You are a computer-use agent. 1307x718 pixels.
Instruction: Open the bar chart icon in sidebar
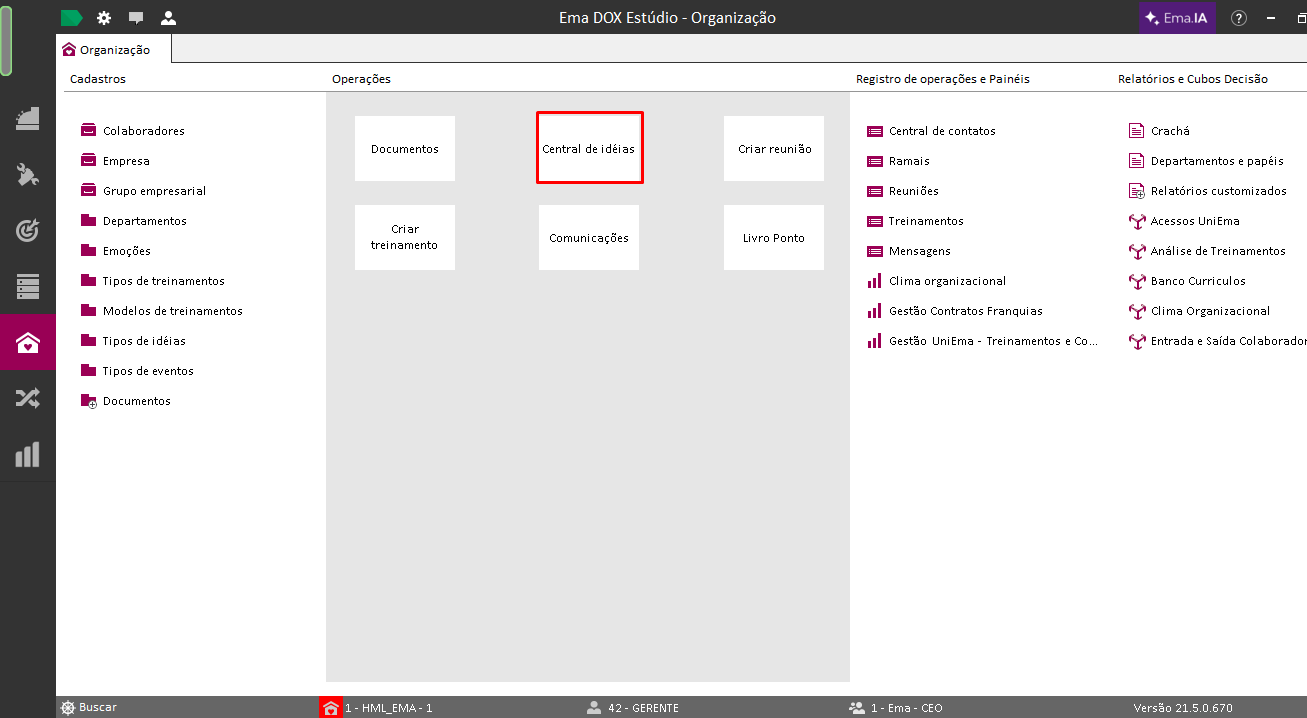(x=27, y=455)
